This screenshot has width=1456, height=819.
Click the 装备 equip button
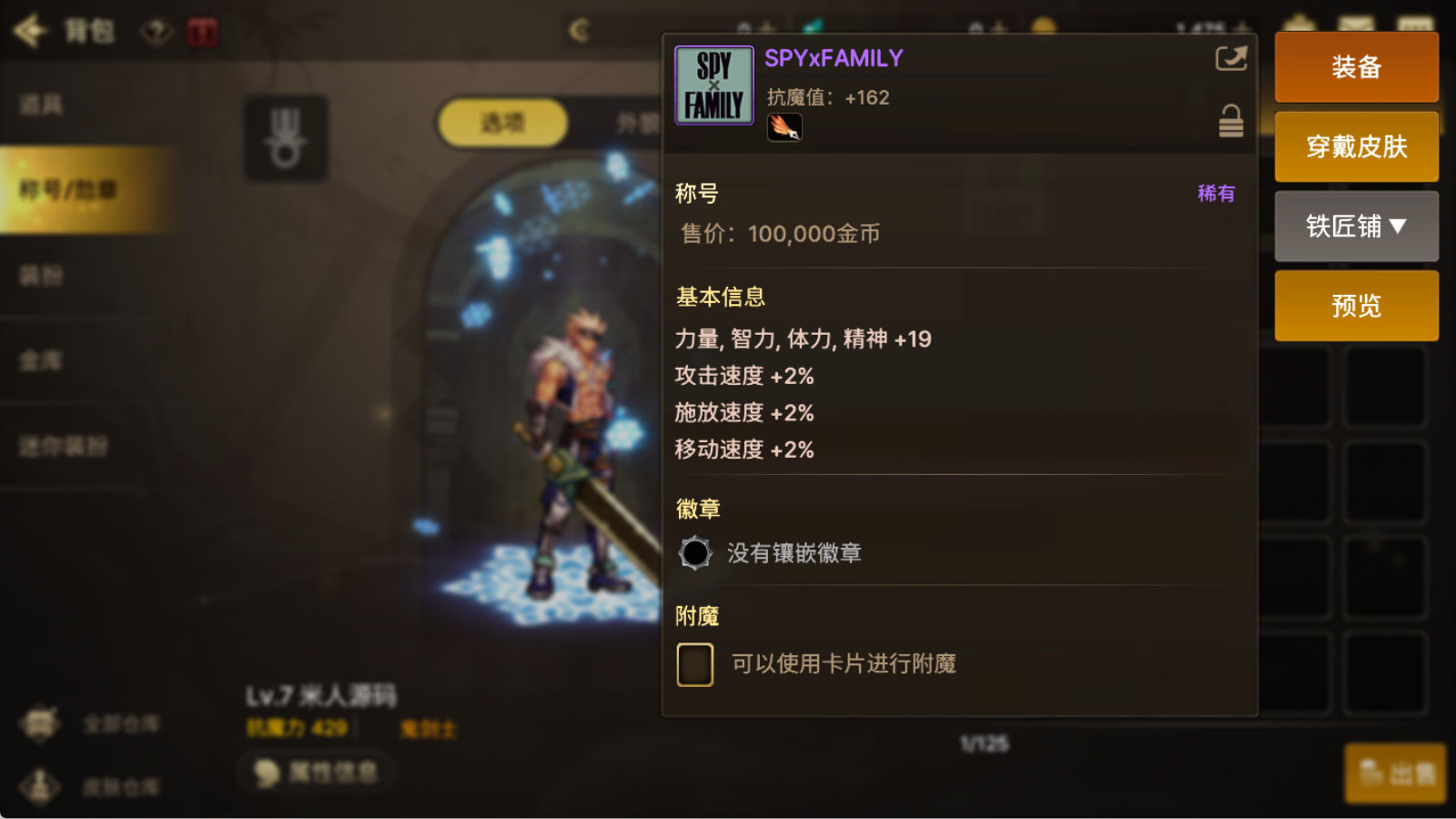[1356, 67]
